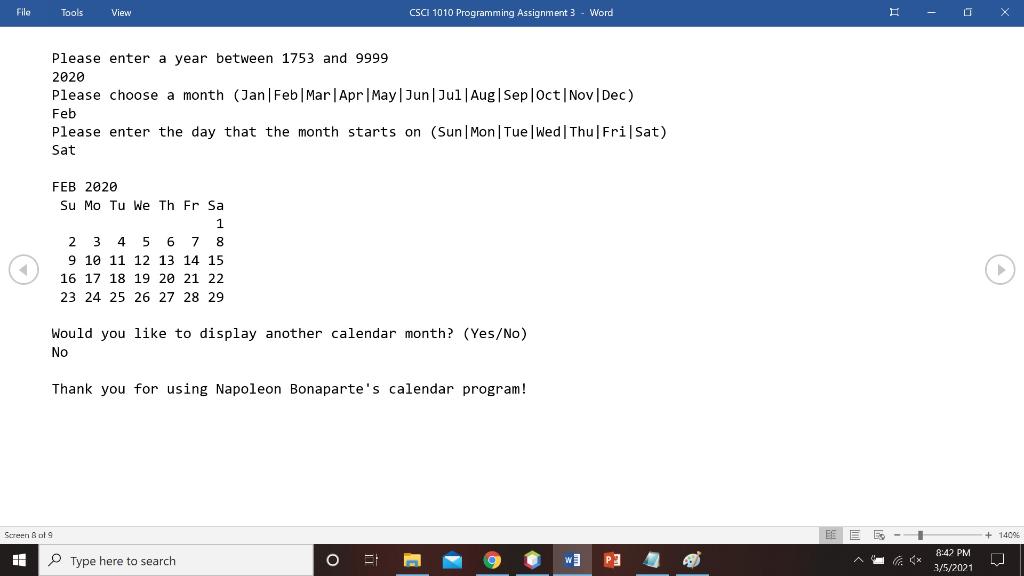Click the zoom out minus icon

[x=897, y=535]
